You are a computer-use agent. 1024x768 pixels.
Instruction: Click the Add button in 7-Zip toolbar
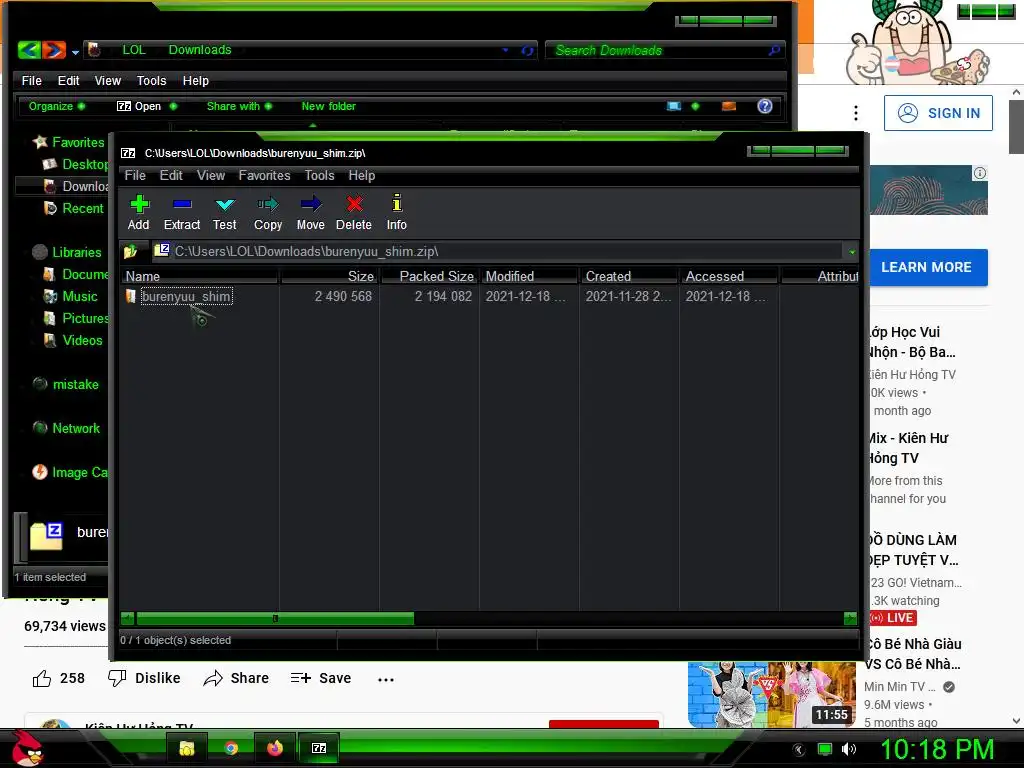click(x=138, y=213)
